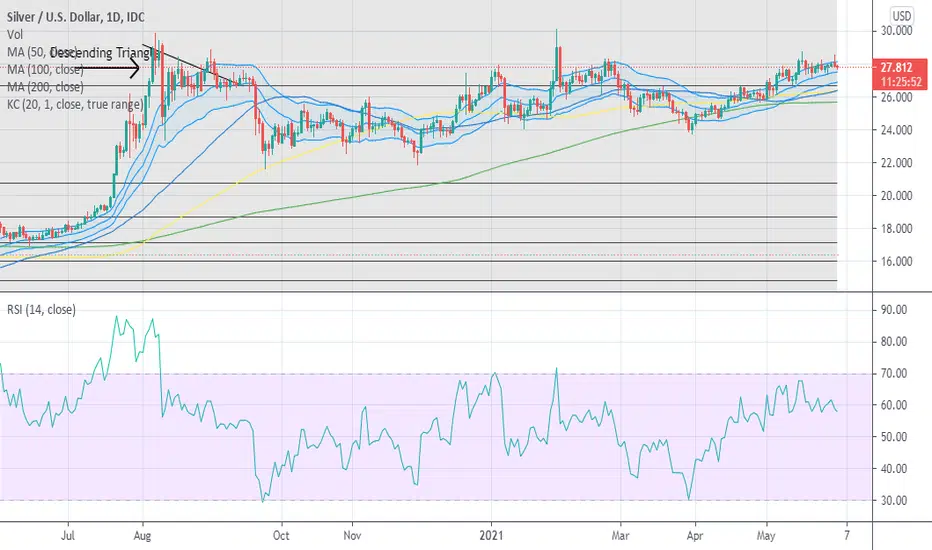932x550 pixels.
Task: Click the 16.000 price axis label
Action: point(896,262)
